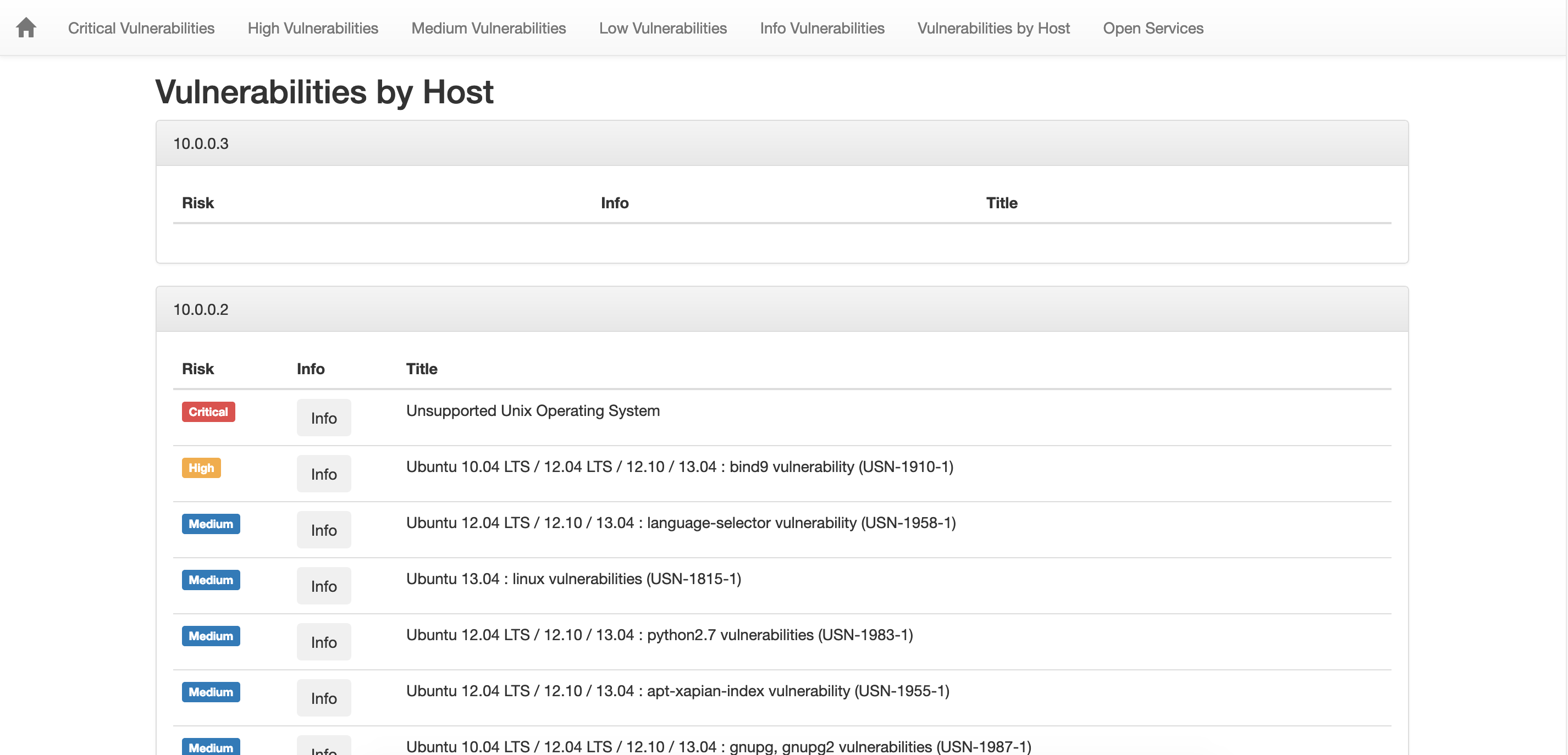Select Vulnerabilities by Host nav item
1568x755 pixels.
point(993,28)
